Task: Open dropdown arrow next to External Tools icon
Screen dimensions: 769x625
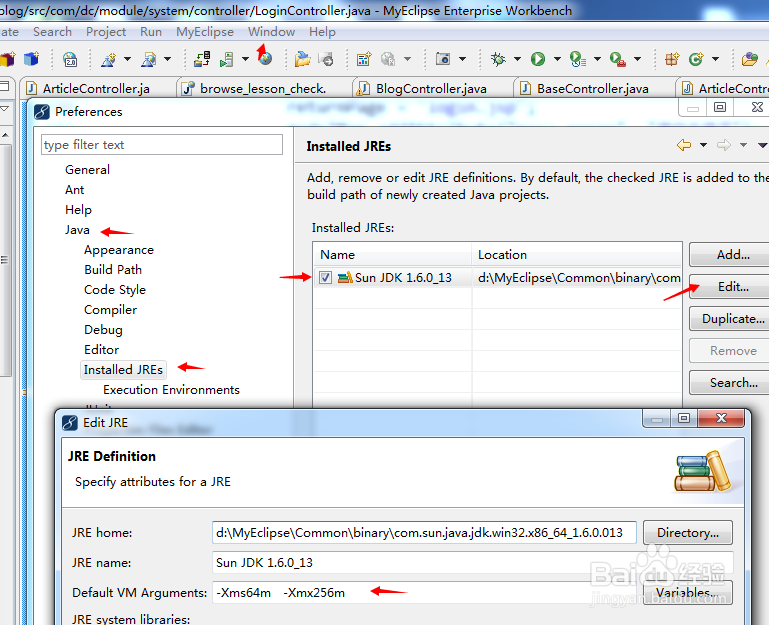Action: (x=637, y=59)
